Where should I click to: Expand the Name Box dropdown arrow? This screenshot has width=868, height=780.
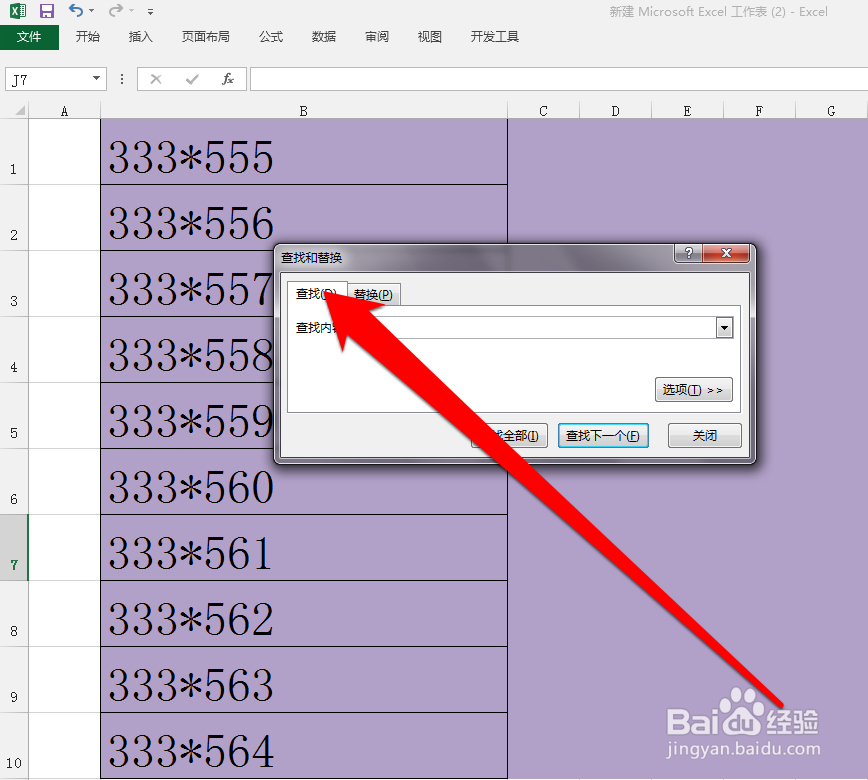click(x=97, y=79)
